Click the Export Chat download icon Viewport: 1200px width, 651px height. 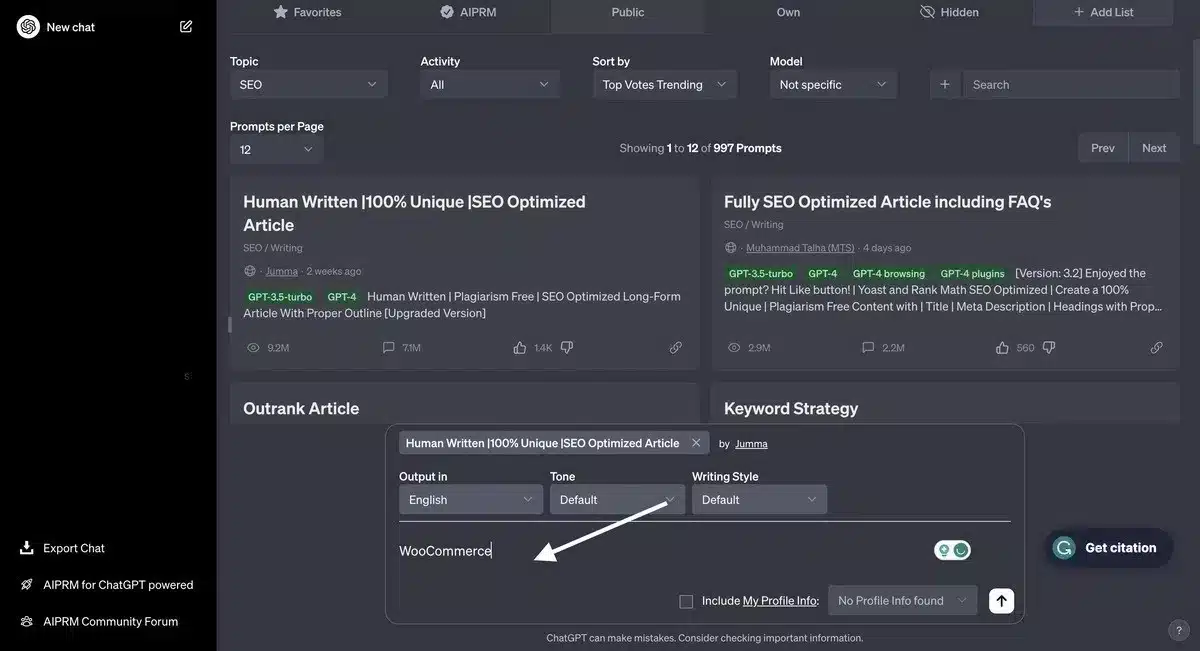[27, 548]
